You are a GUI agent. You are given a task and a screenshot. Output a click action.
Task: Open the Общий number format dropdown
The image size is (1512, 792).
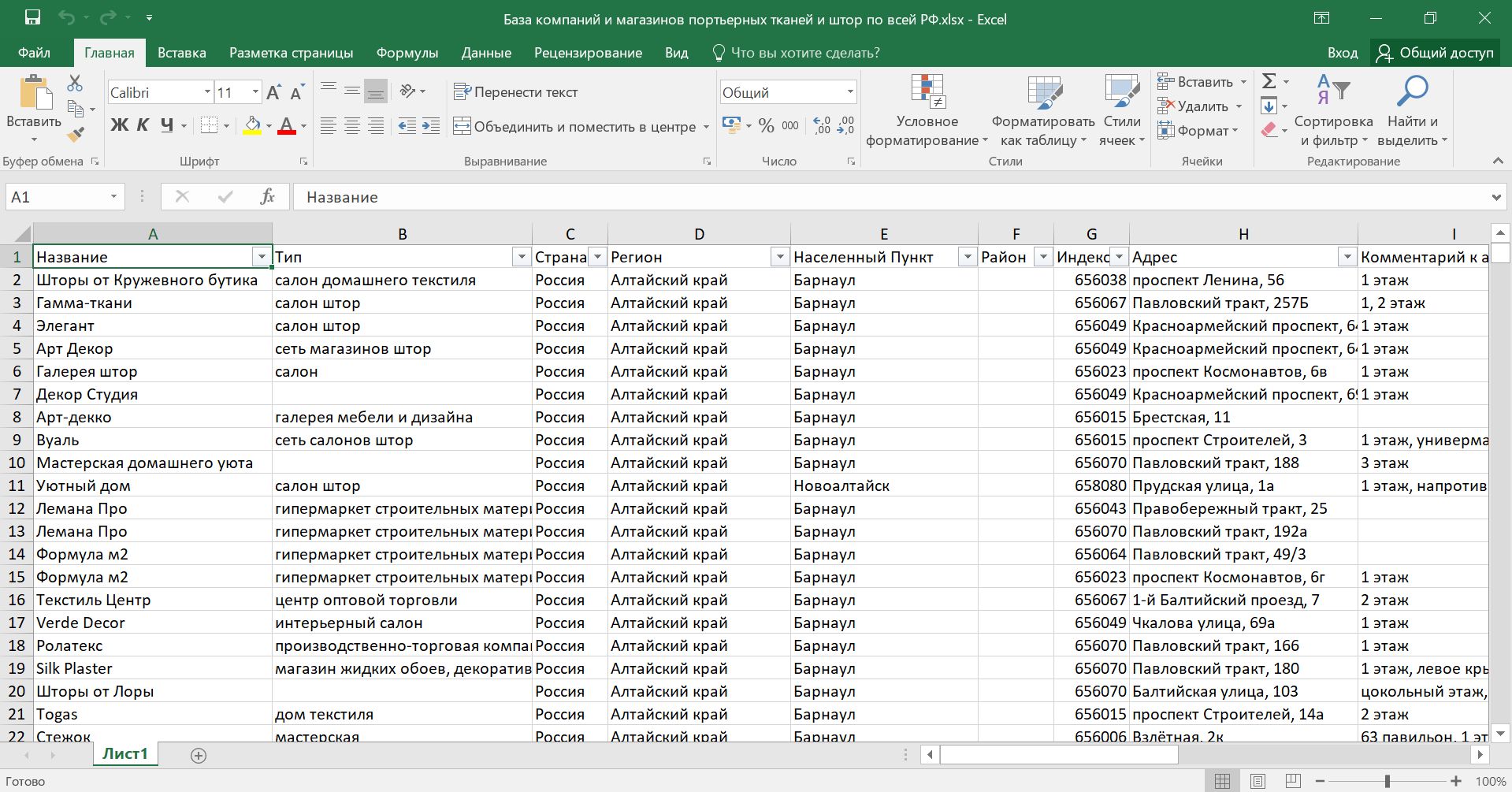(x=850, y=92)
